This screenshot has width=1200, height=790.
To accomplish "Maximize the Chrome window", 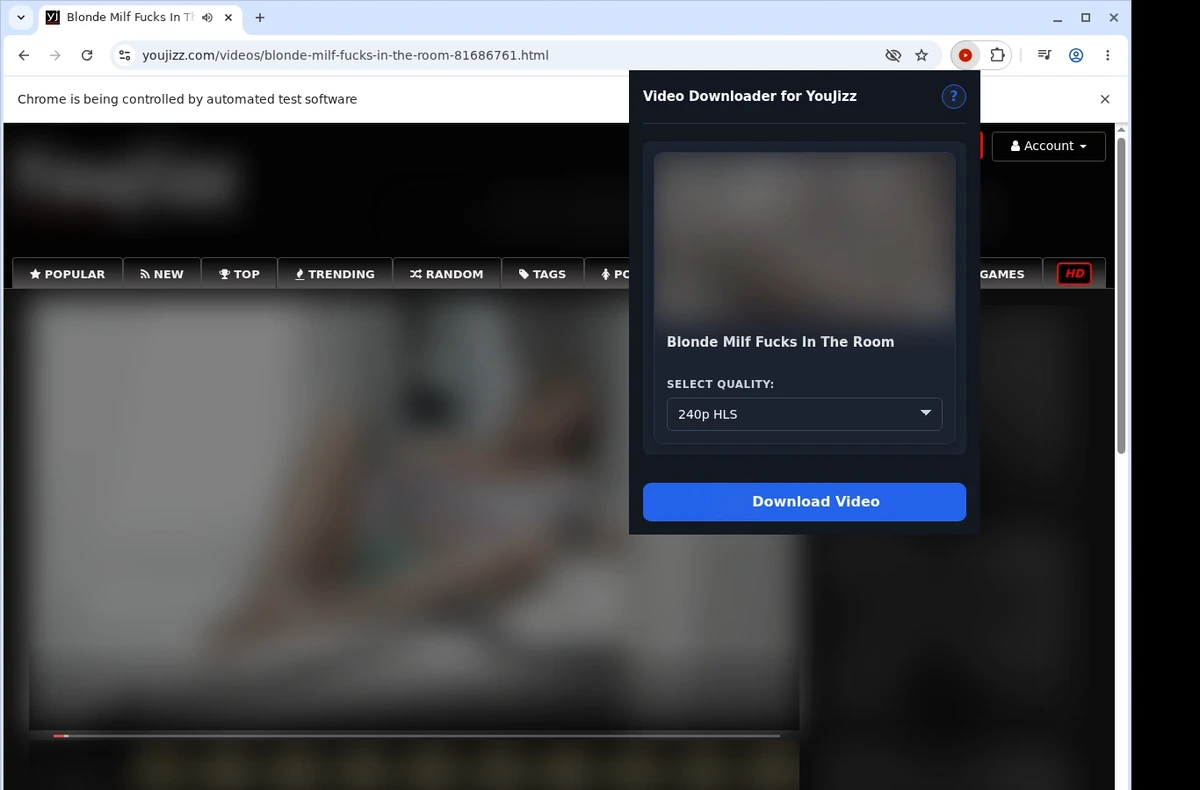I will (1086, 18).
